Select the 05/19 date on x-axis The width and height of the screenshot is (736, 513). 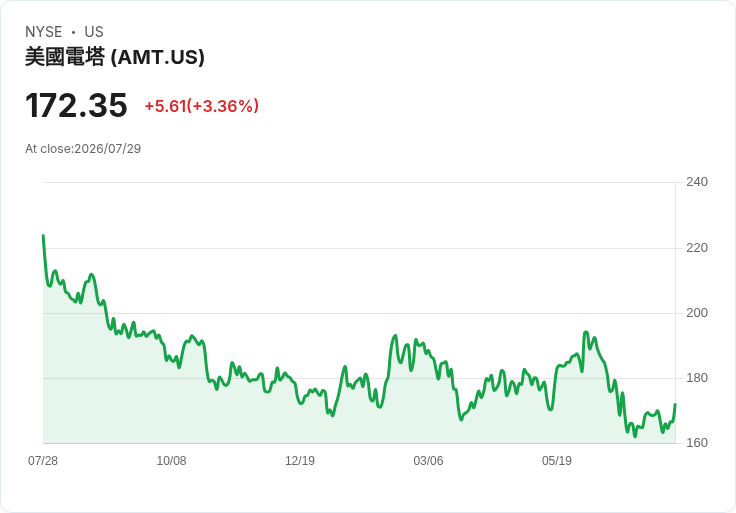point(557,461)
